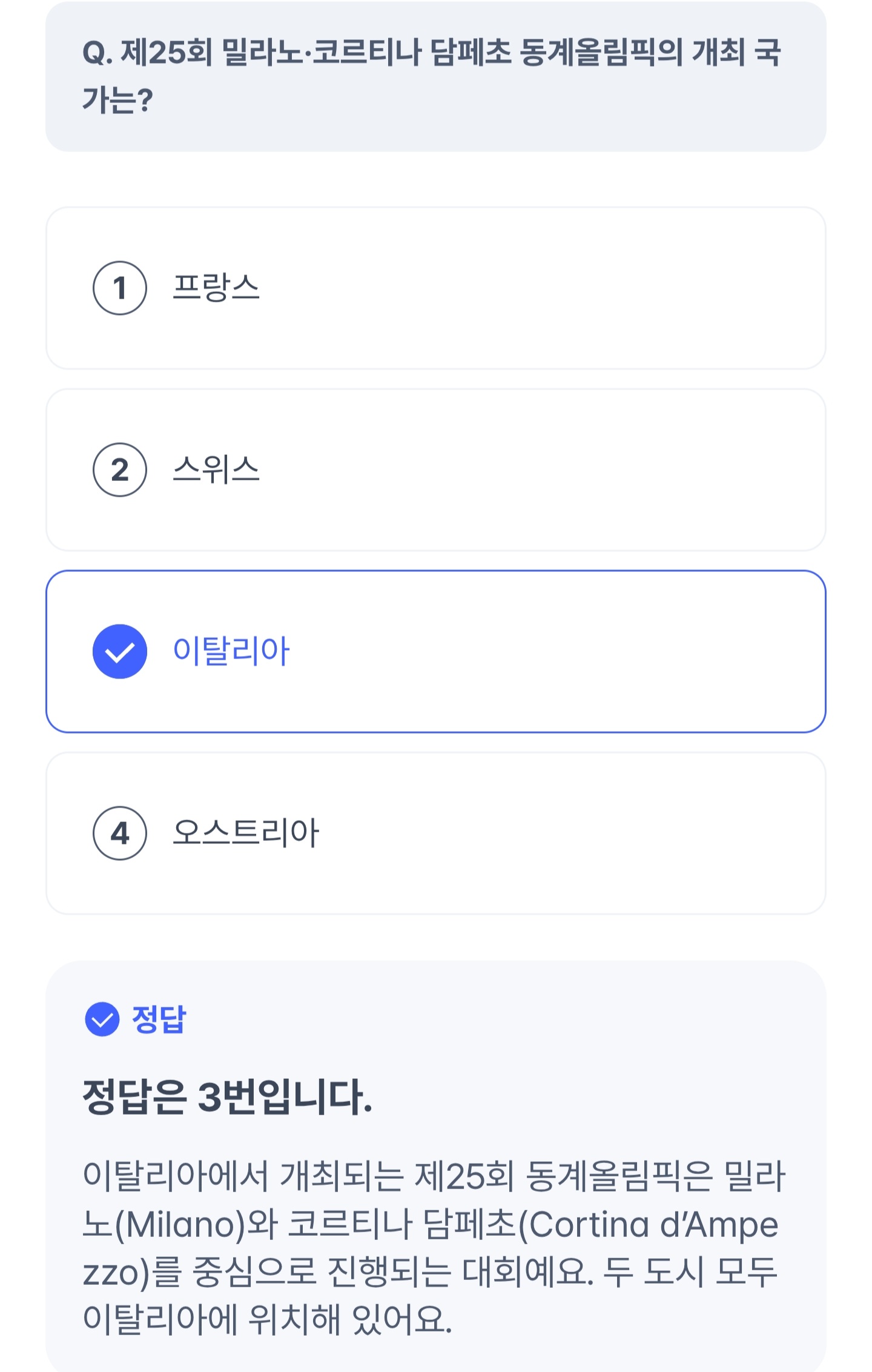Click '가는?' on the question's second line
This screenshot has height=1372, width=872.
tap(117, 101)
